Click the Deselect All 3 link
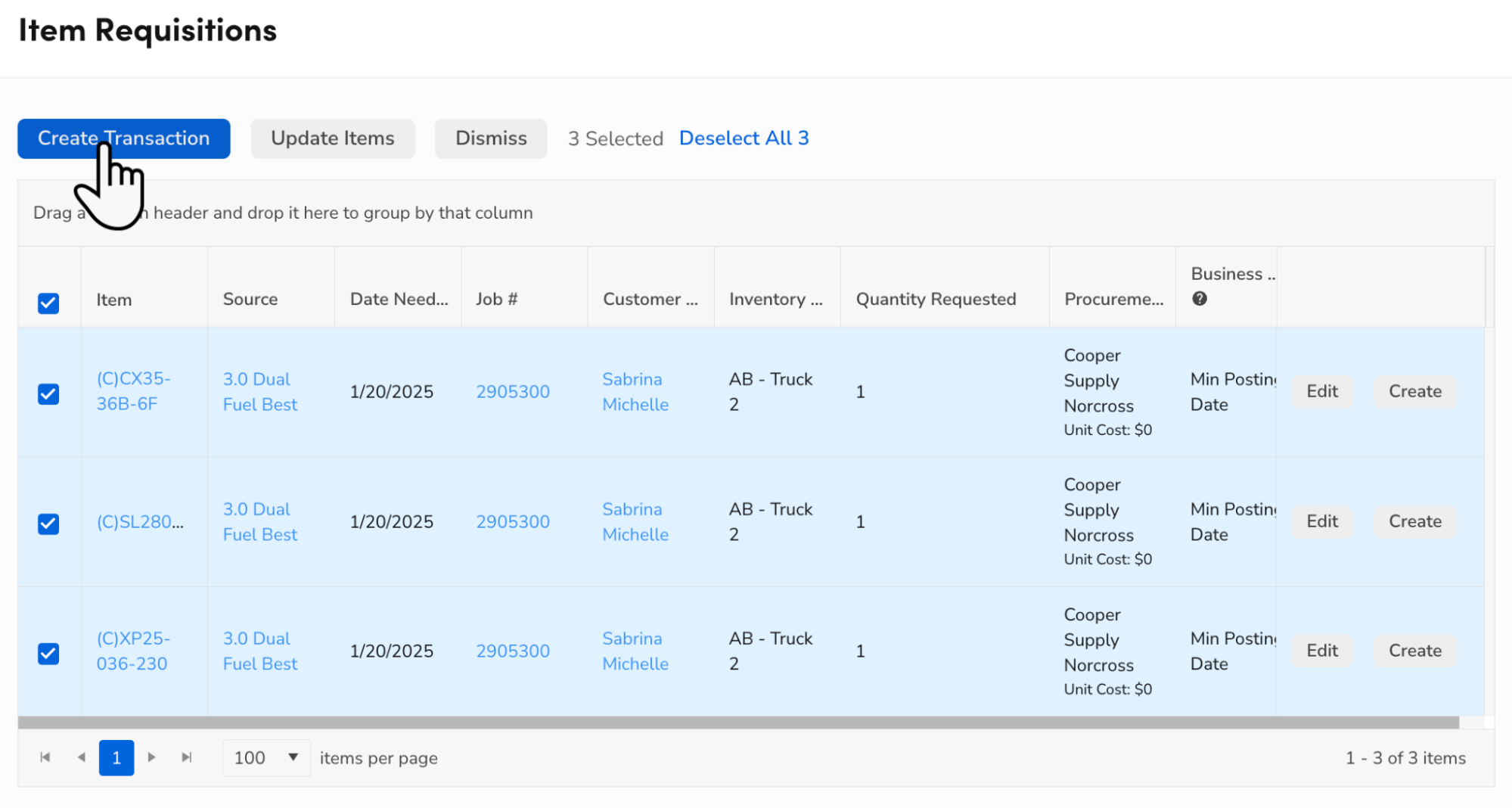The width and height of the screenshot is (1512, 808). click(x=744, y=138)
